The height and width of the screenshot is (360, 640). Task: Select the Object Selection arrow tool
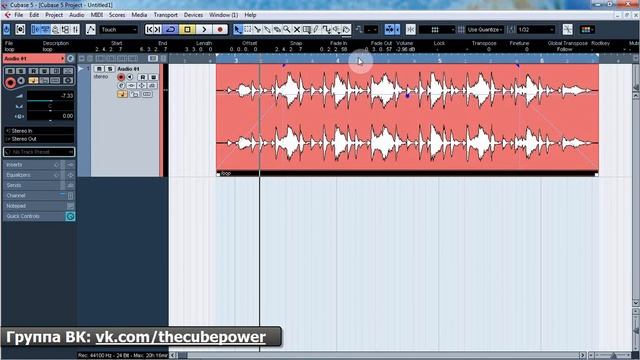point(238,29)
